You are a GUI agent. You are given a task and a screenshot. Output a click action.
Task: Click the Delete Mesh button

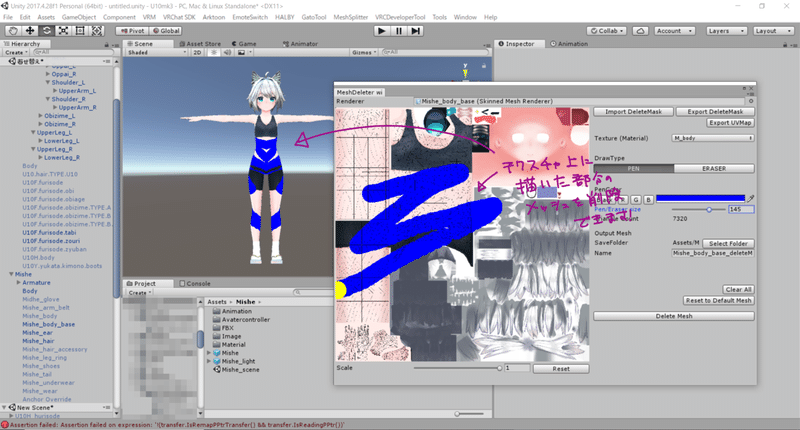click(674, 316)
